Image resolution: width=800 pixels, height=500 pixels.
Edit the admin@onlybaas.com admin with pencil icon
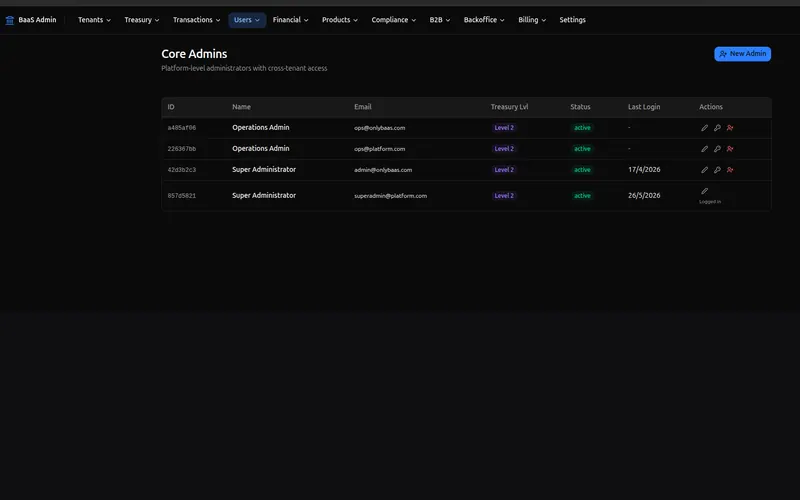[x=704, y=170]
